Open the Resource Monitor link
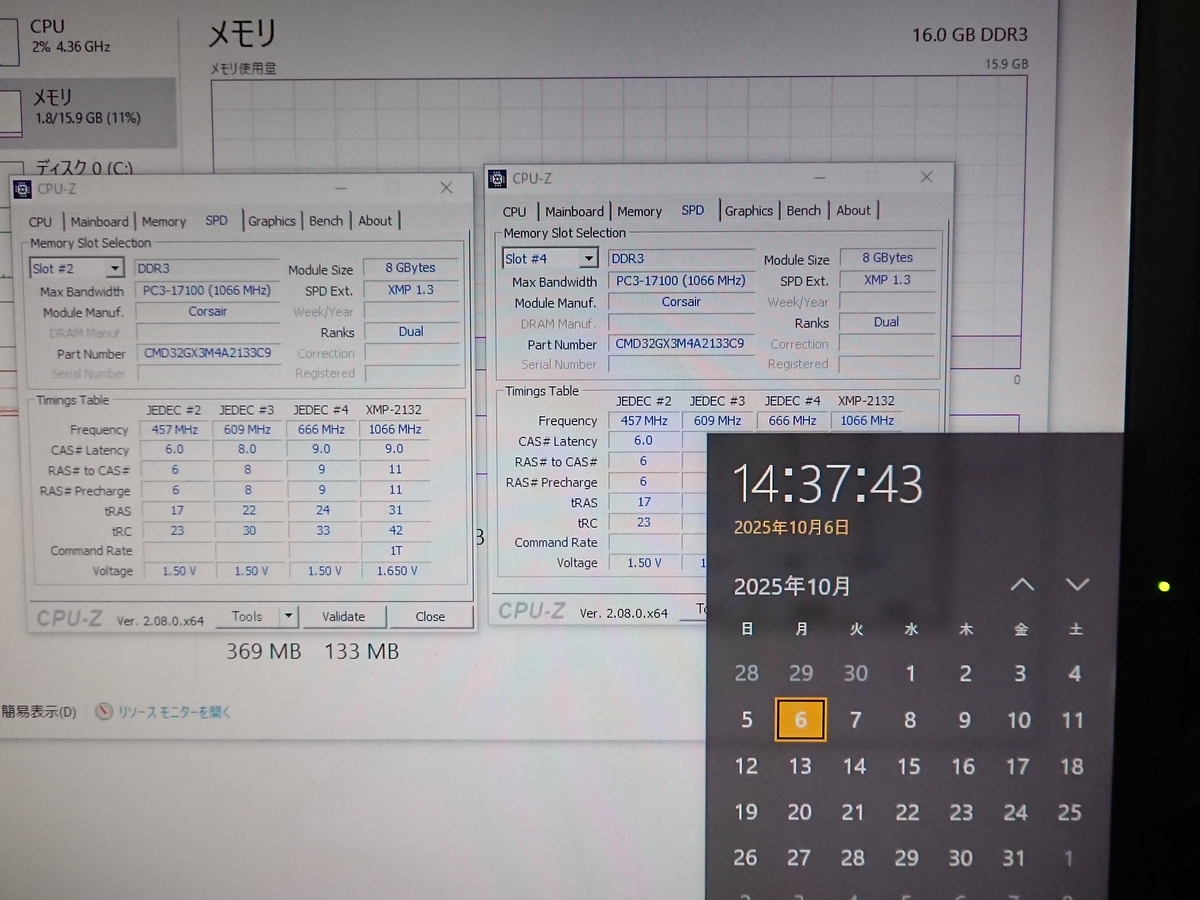 tap(174, 712)
